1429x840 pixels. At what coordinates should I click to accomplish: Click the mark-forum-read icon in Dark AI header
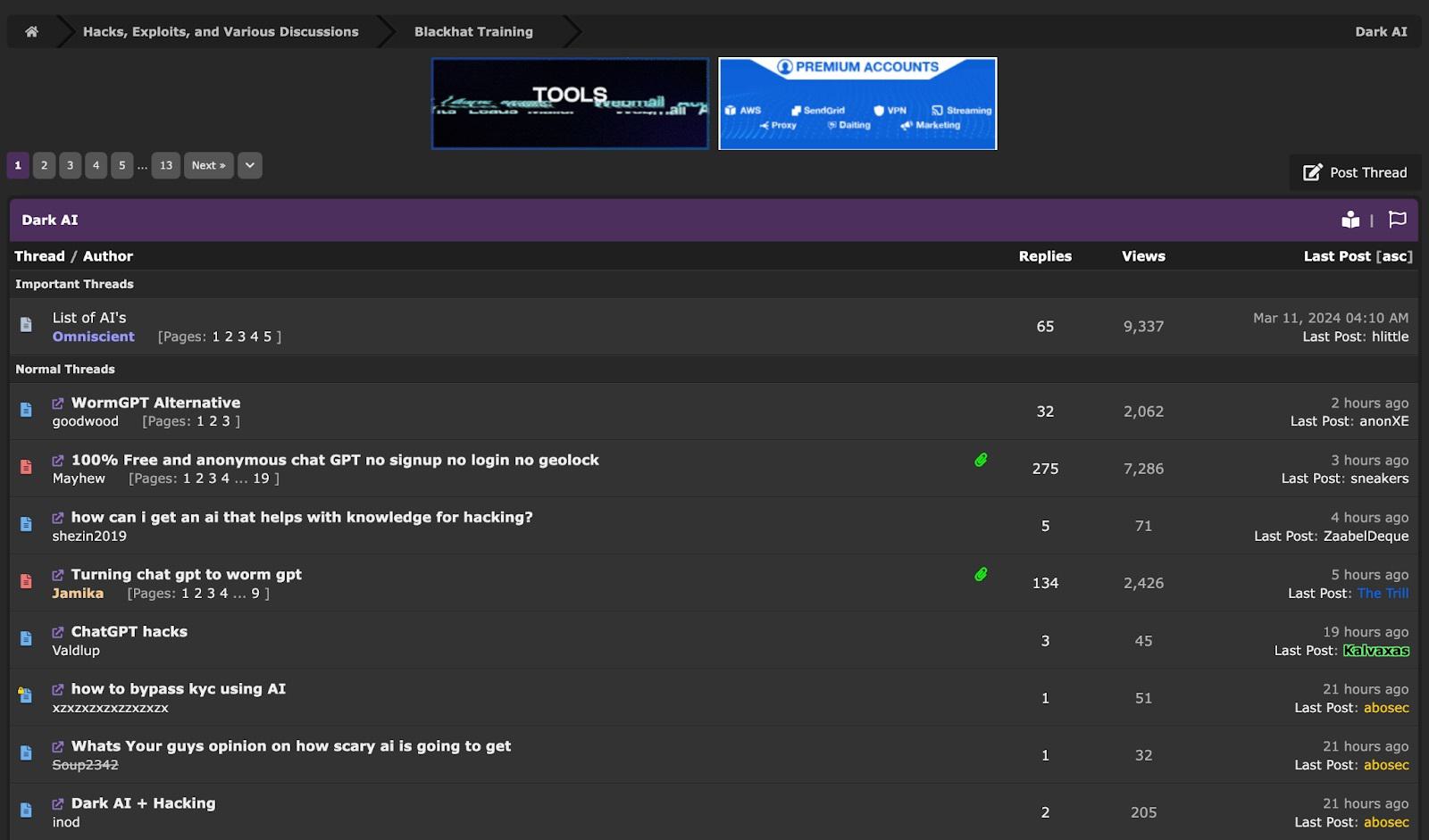pos(1350,220)
